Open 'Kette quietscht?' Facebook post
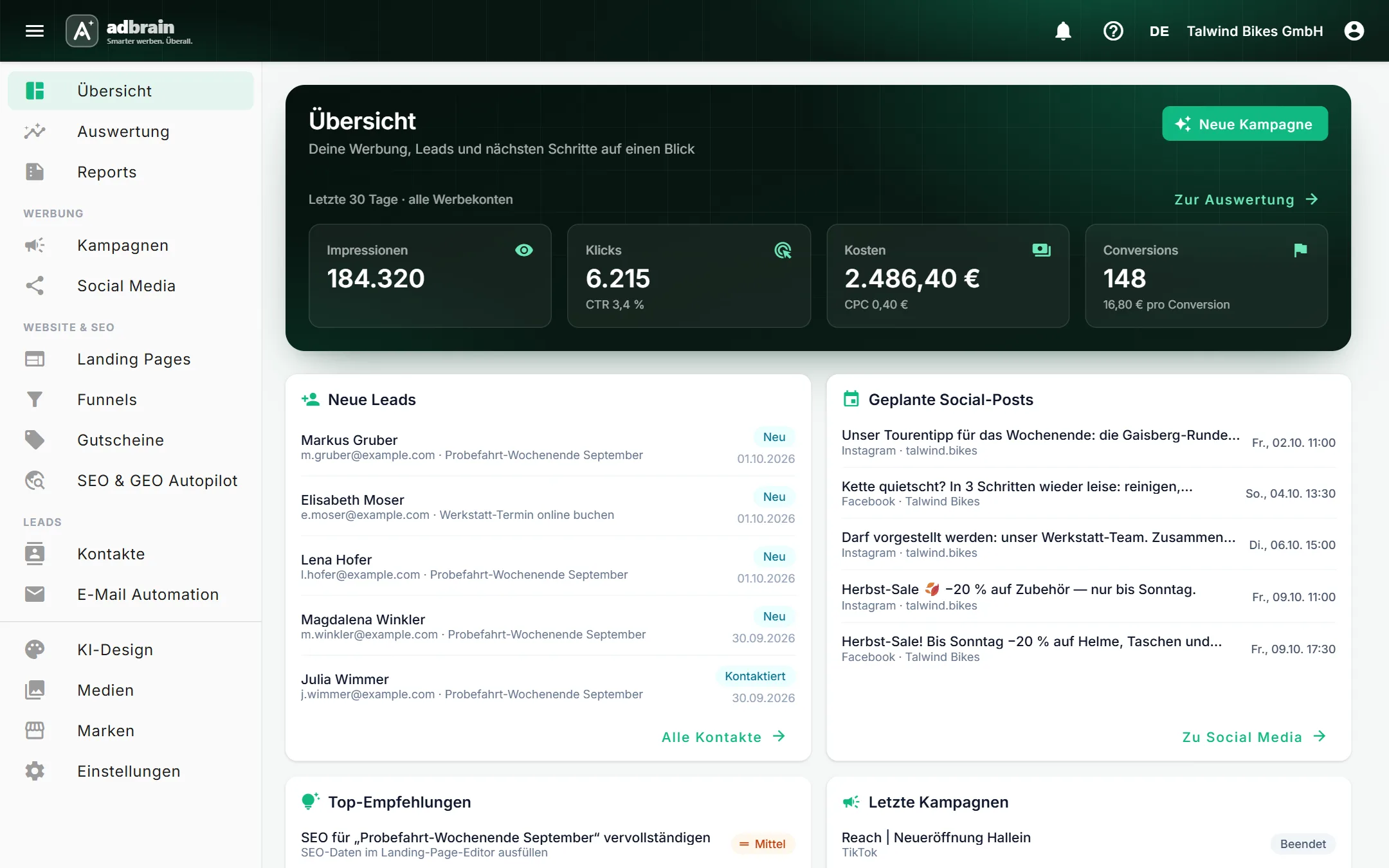Viewport: 1389px width, 868px height. click(1089, 493)
